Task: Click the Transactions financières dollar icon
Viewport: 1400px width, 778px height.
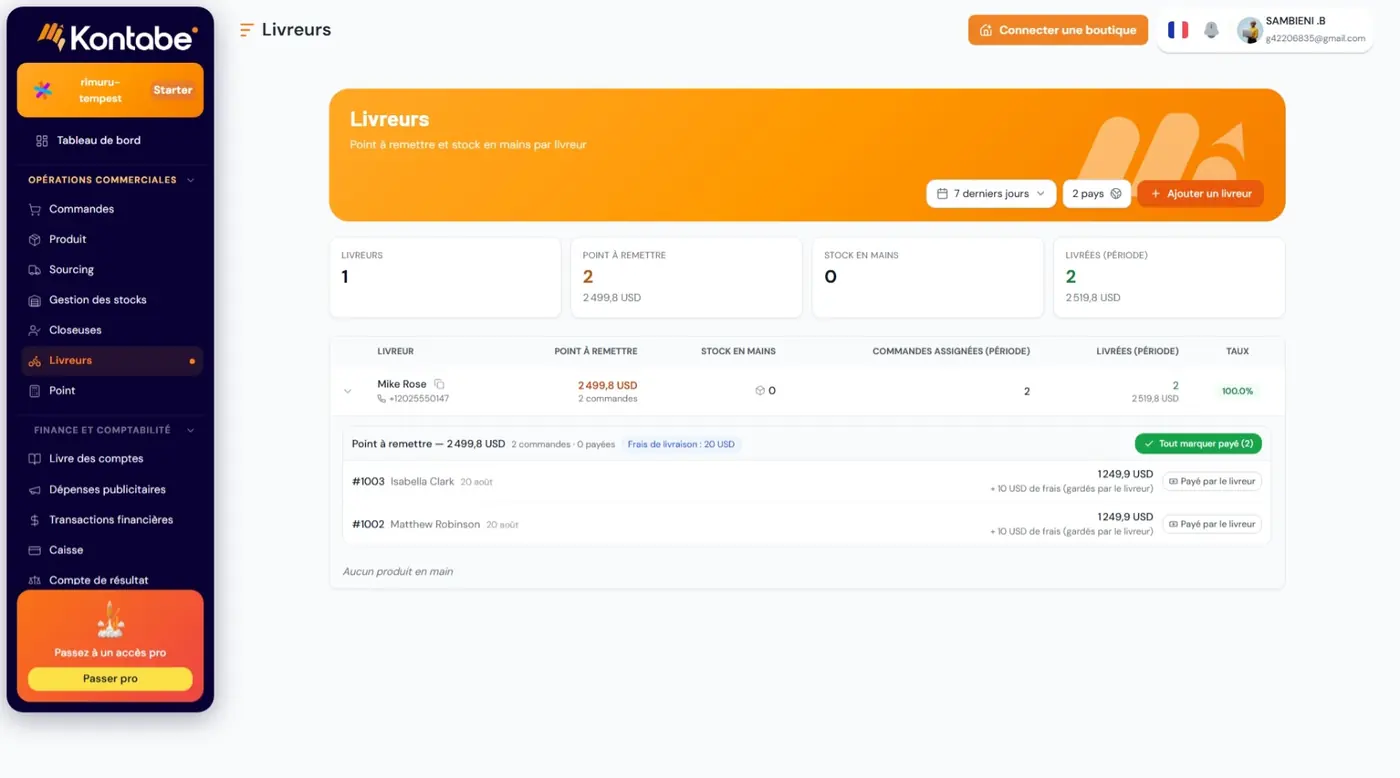Action: click(x=35, y=520)
